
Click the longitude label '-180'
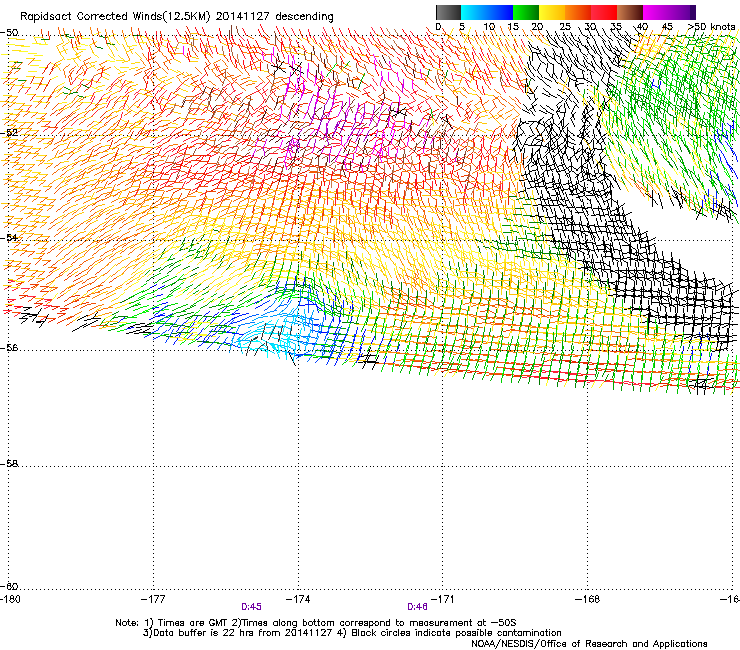[10, 599]
